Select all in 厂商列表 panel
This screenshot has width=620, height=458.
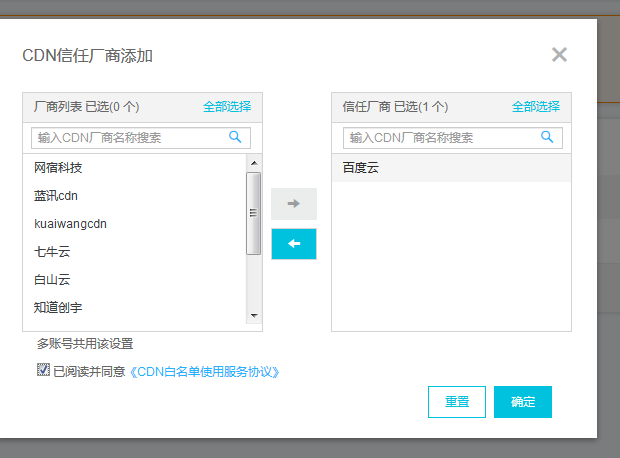point(227,106)
